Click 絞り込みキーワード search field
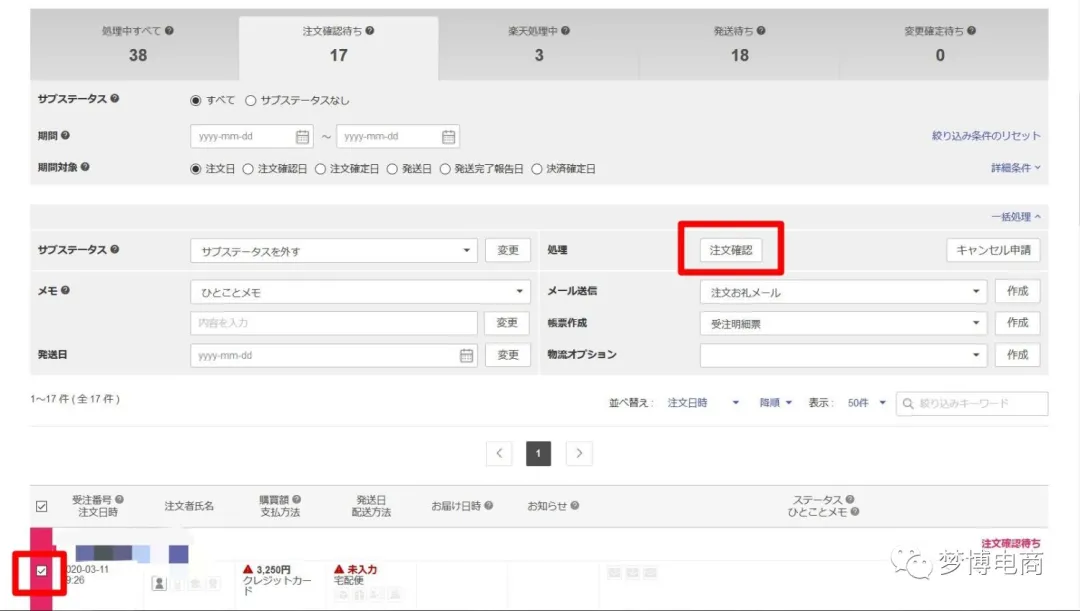 pos(972,404)
